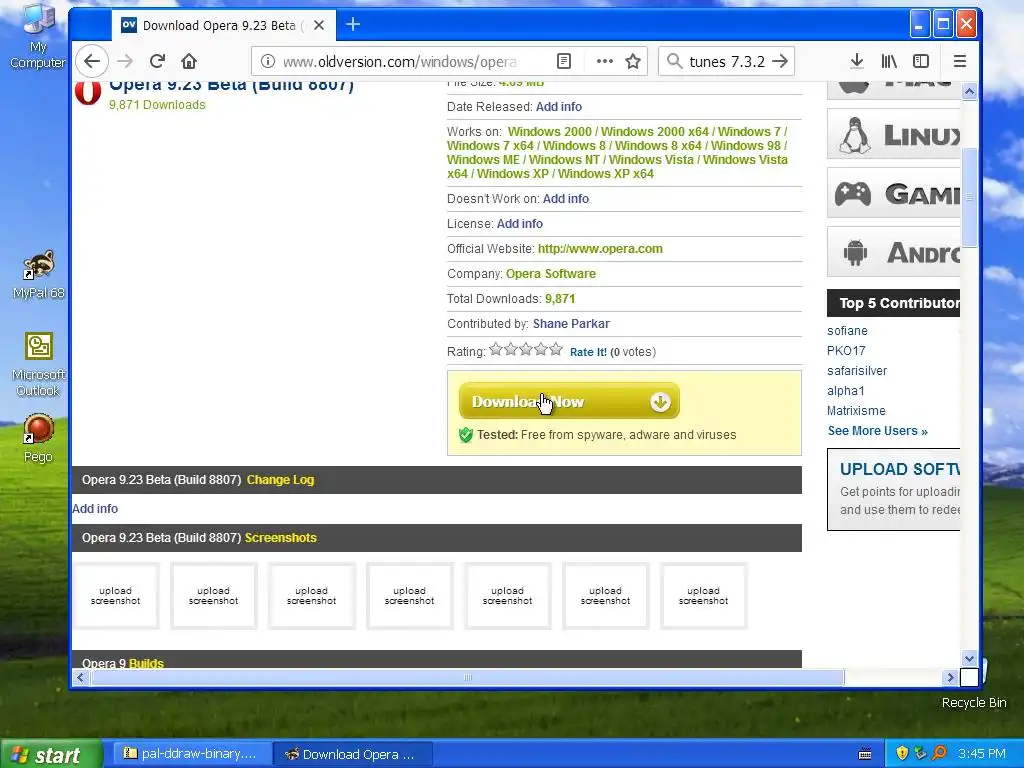Viewport: 1024px width, 768px height.
Task: Click the fourth upload screenshot placeholder
Action: [x=409, y=596]
